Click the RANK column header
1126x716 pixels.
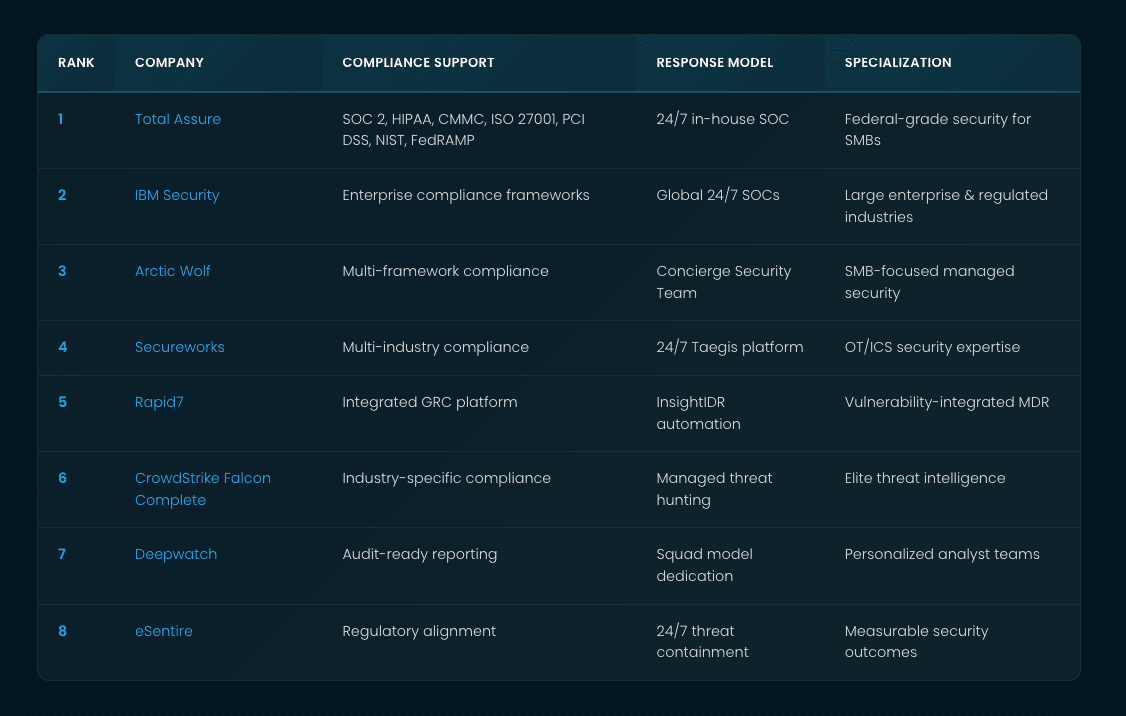[x=76, y=62]
